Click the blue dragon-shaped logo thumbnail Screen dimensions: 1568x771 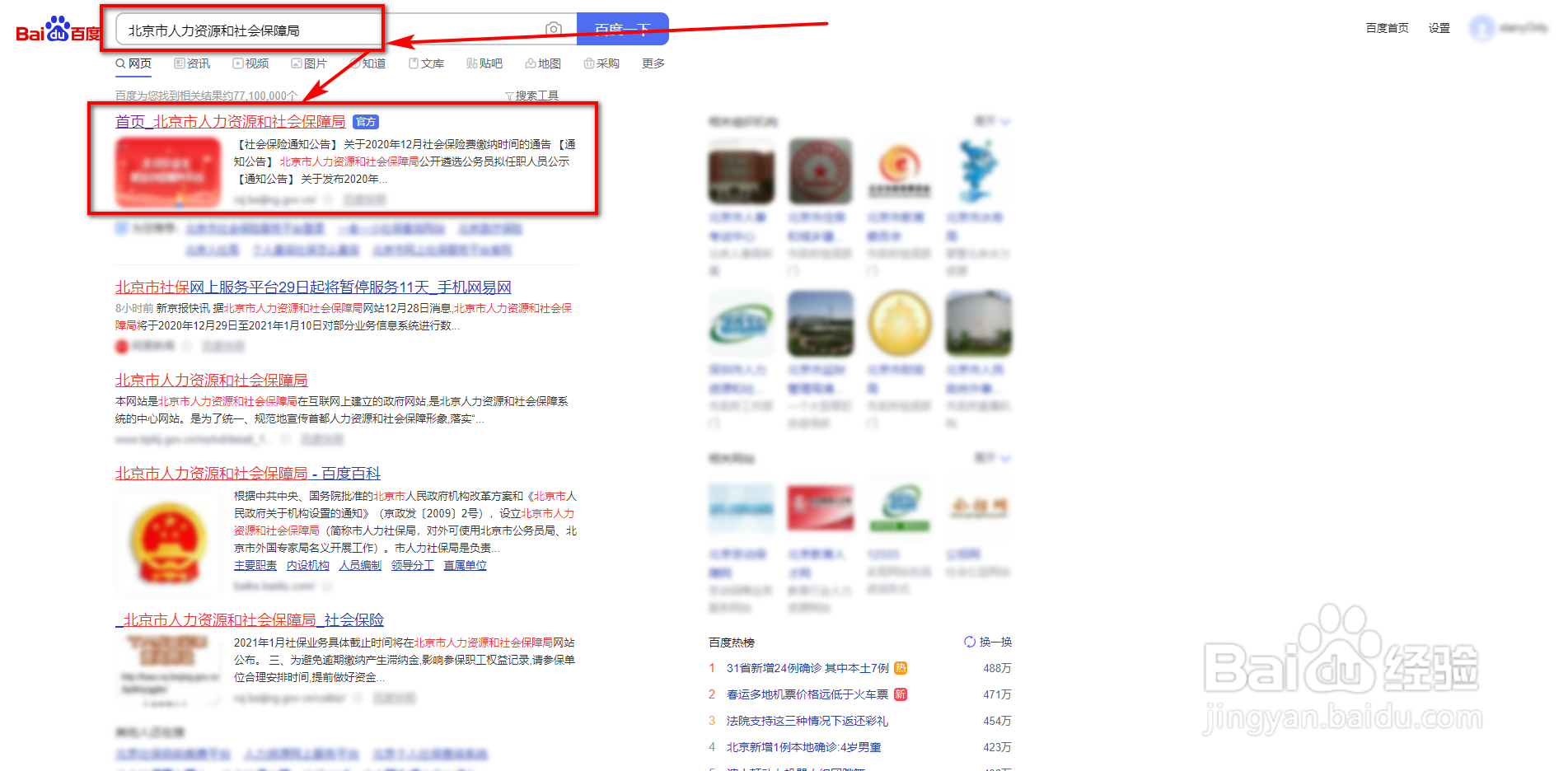pyautogui.click(x=979, y=171)
